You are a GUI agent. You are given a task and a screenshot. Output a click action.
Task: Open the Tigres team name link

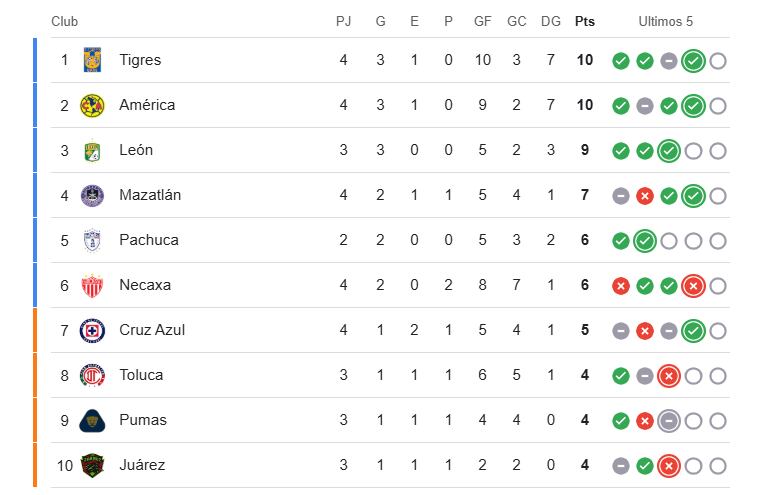tap(140, 60)
